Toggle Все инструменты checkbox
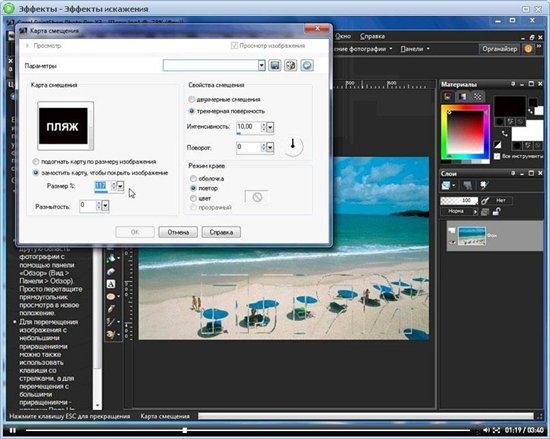The image size is (550, 439). 497,156
